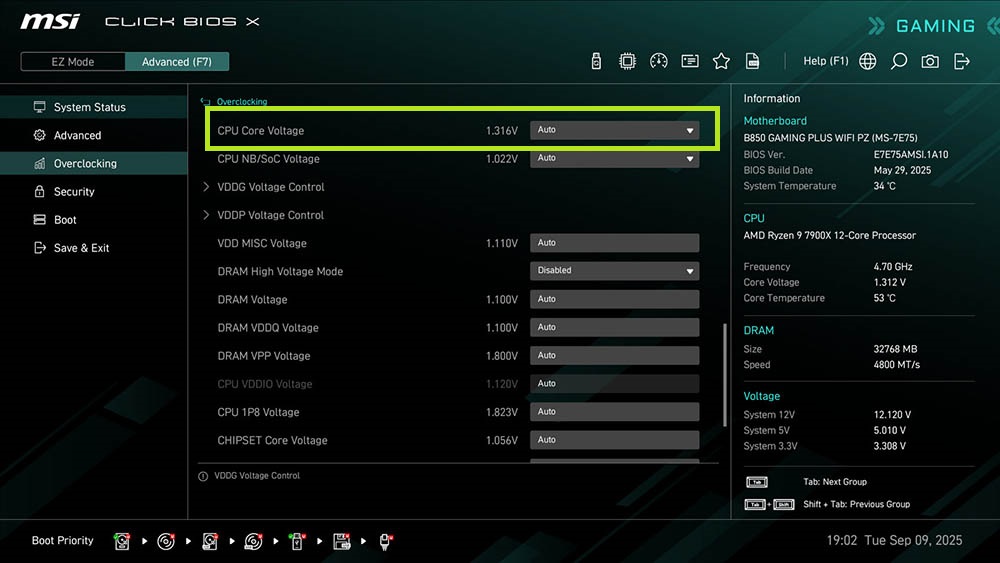
Task: Switch to EZ Mode
Action: click(x=73, y=62)
